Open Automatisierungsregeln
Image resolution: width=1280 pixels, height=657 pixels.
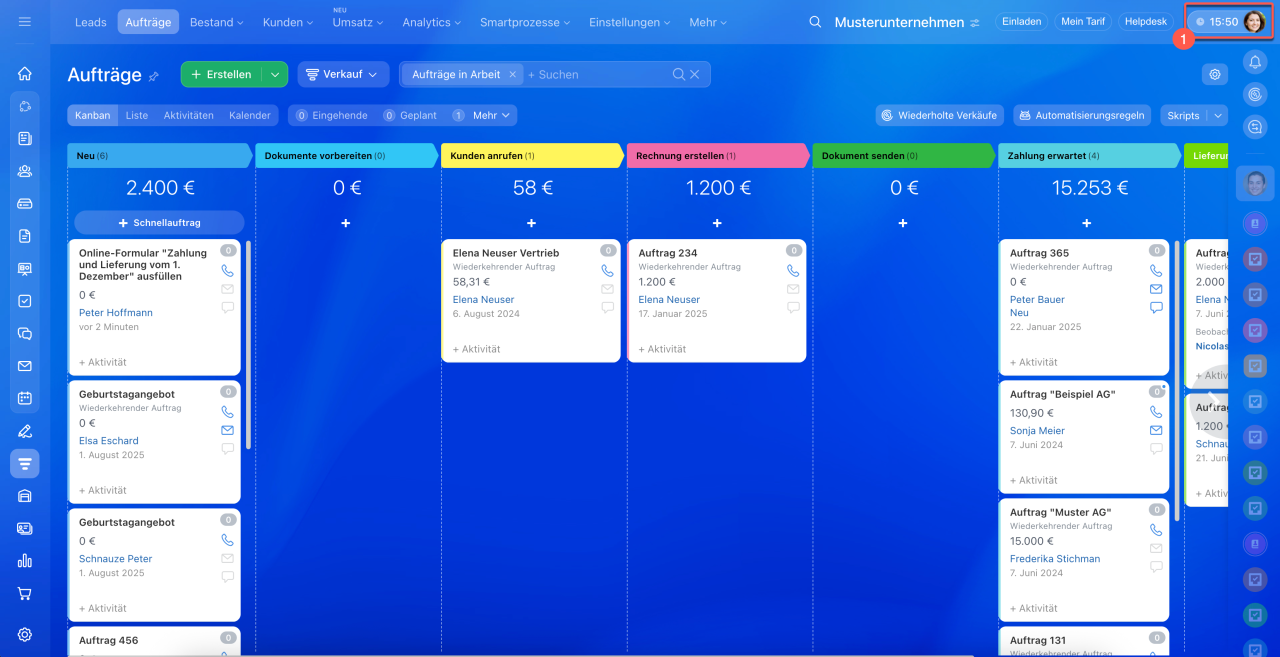click(1082, 115)
